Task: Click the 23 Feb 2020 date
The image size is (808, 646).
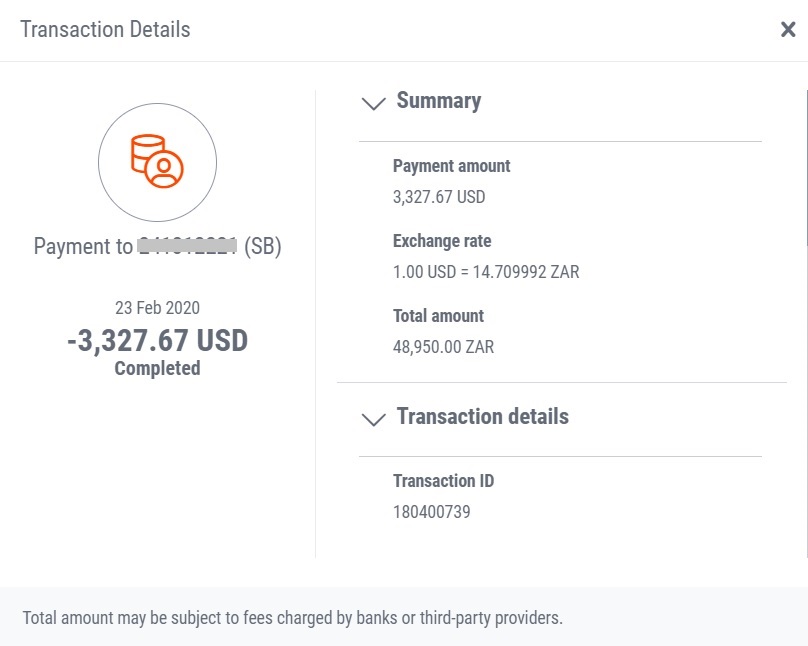Action: 157,308
